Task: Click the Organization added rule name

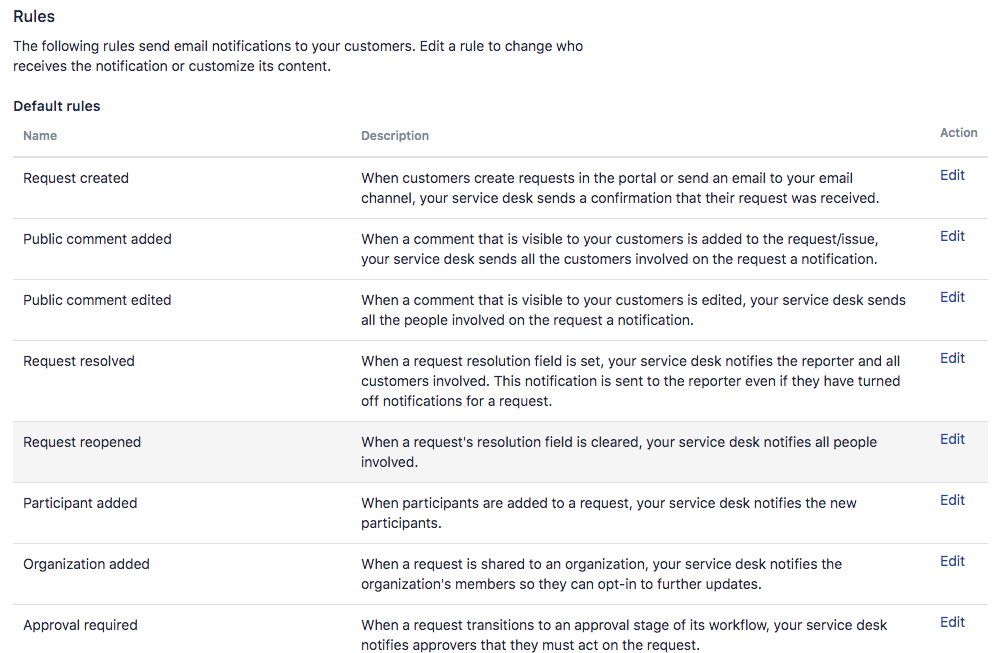Action: coord(86,564)
